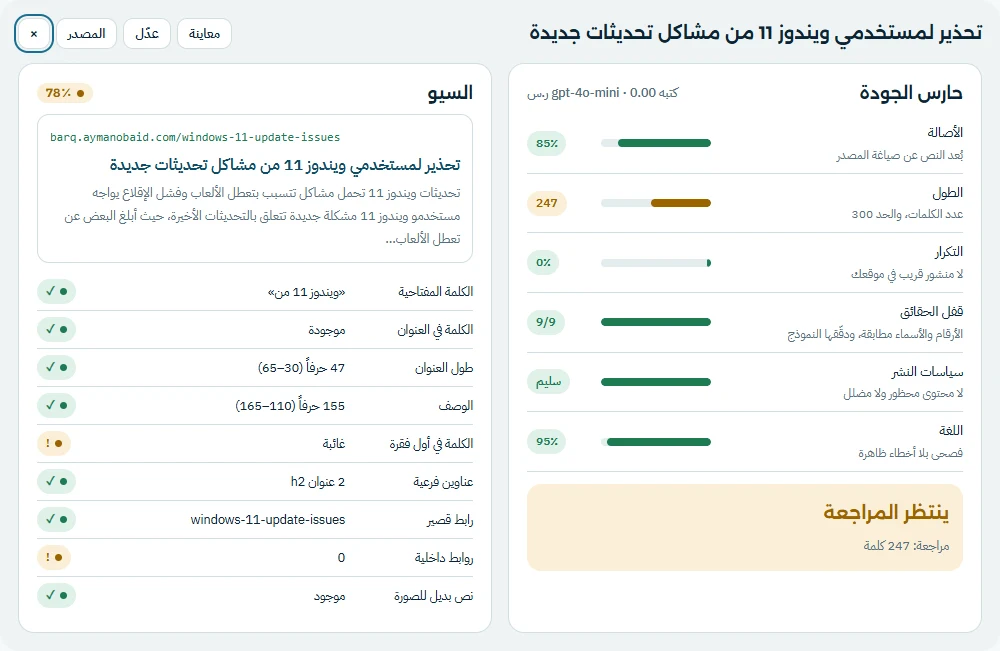The image size is (1000, 651).
Task: Click the لا منشور قريب في موقعك description
Action: click(907, 274)
